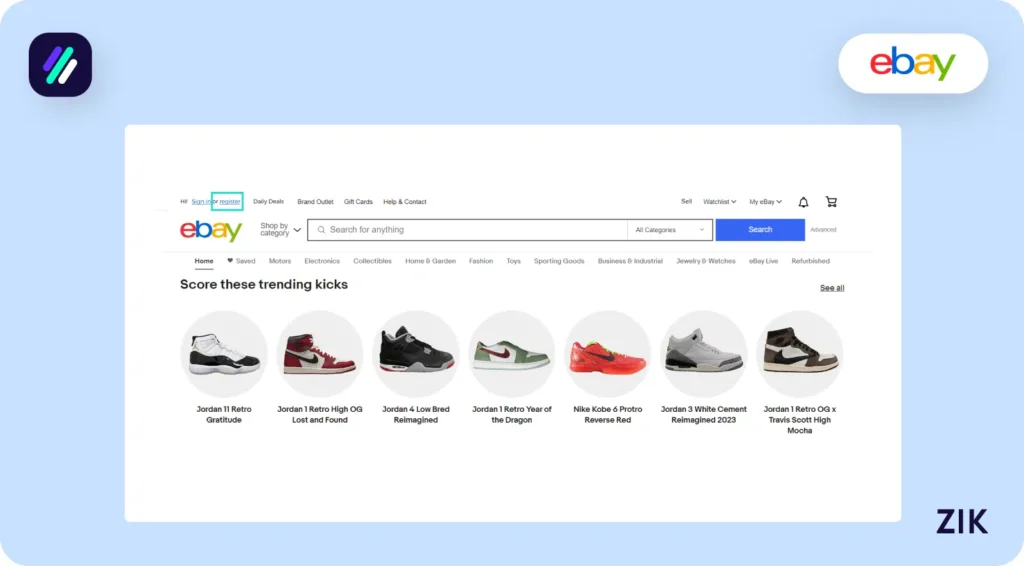Open Nike Kobe 6 Protro image
The height and width of the screenshot is (566, 1024).
click(608, 354)
